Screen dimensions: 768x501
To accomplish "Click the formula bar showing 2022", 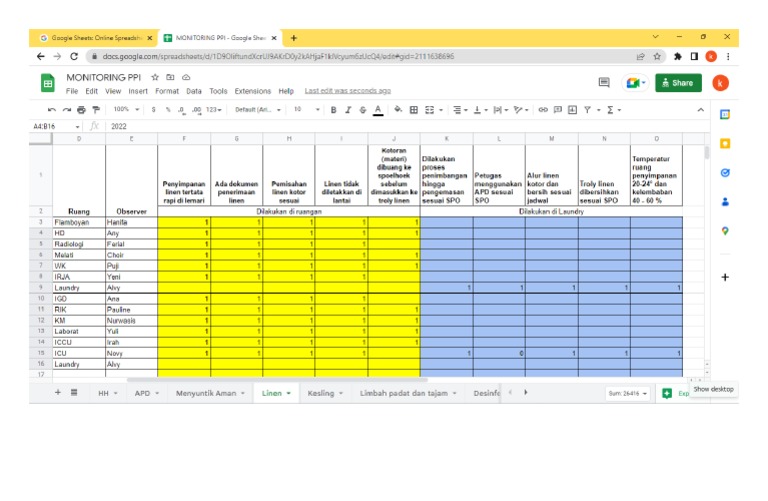I will (x=407, y=126).
